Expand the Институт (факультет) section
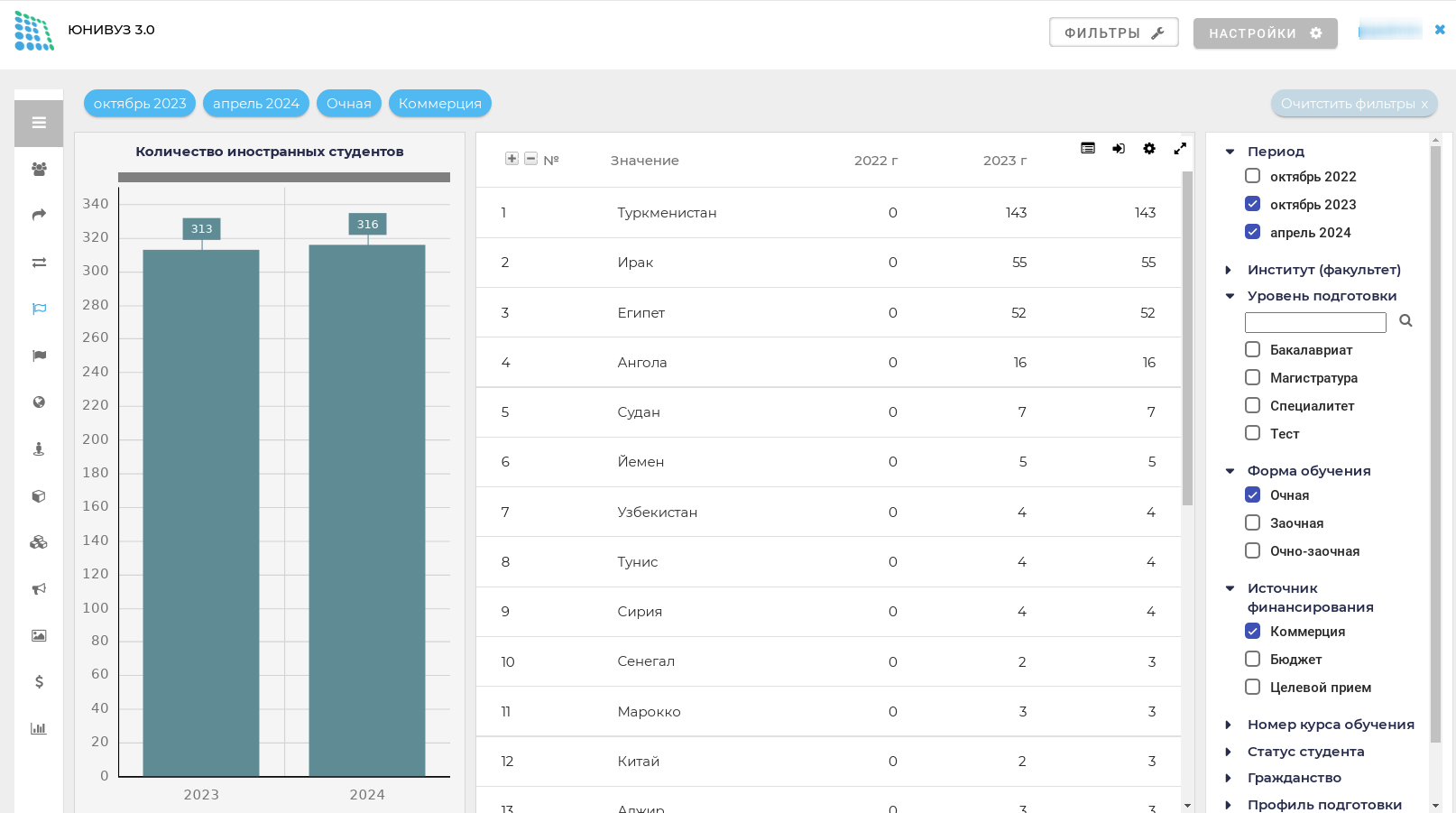 1229,270
